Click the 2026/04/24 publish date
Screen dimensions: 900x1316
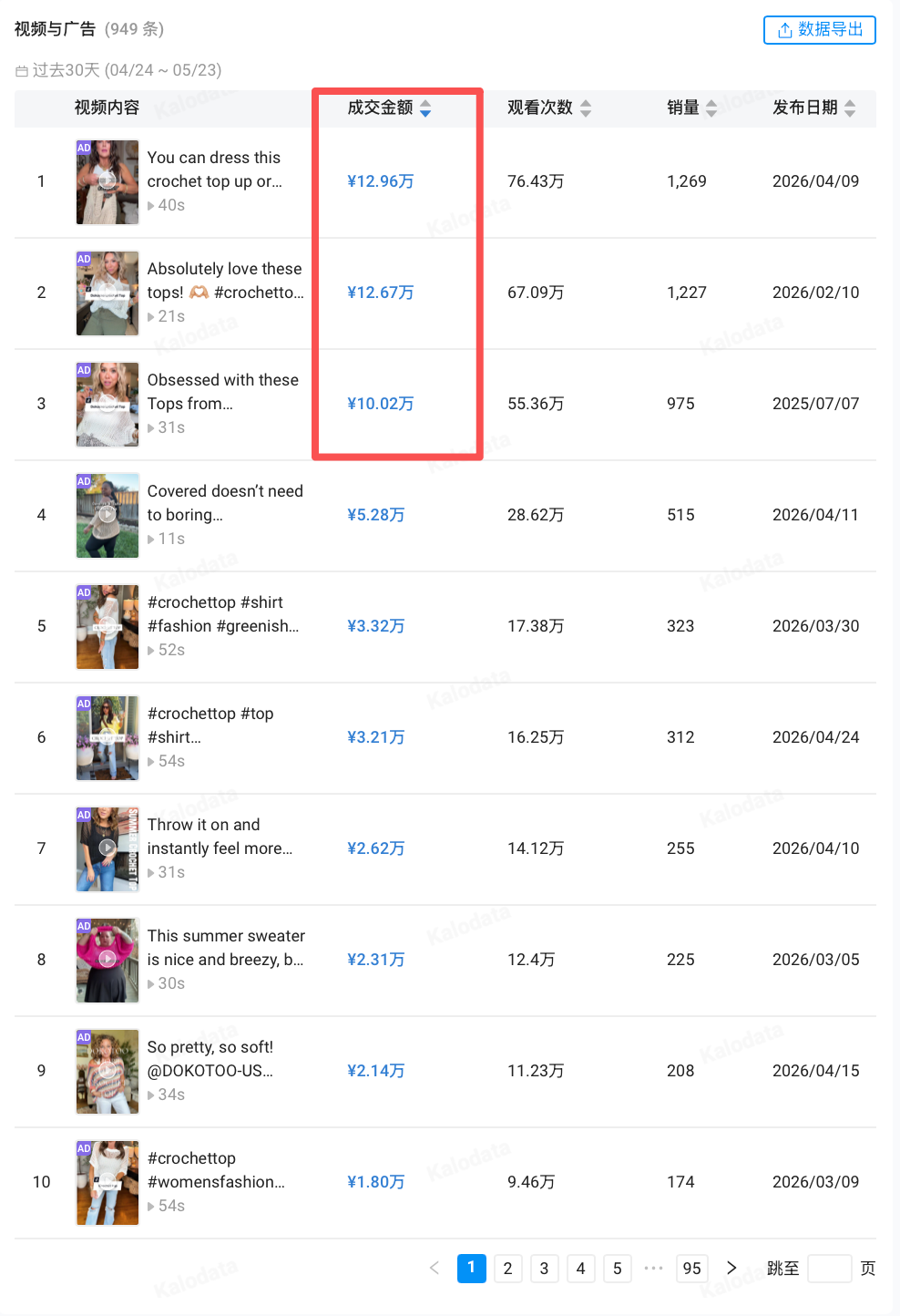[816, 737]
